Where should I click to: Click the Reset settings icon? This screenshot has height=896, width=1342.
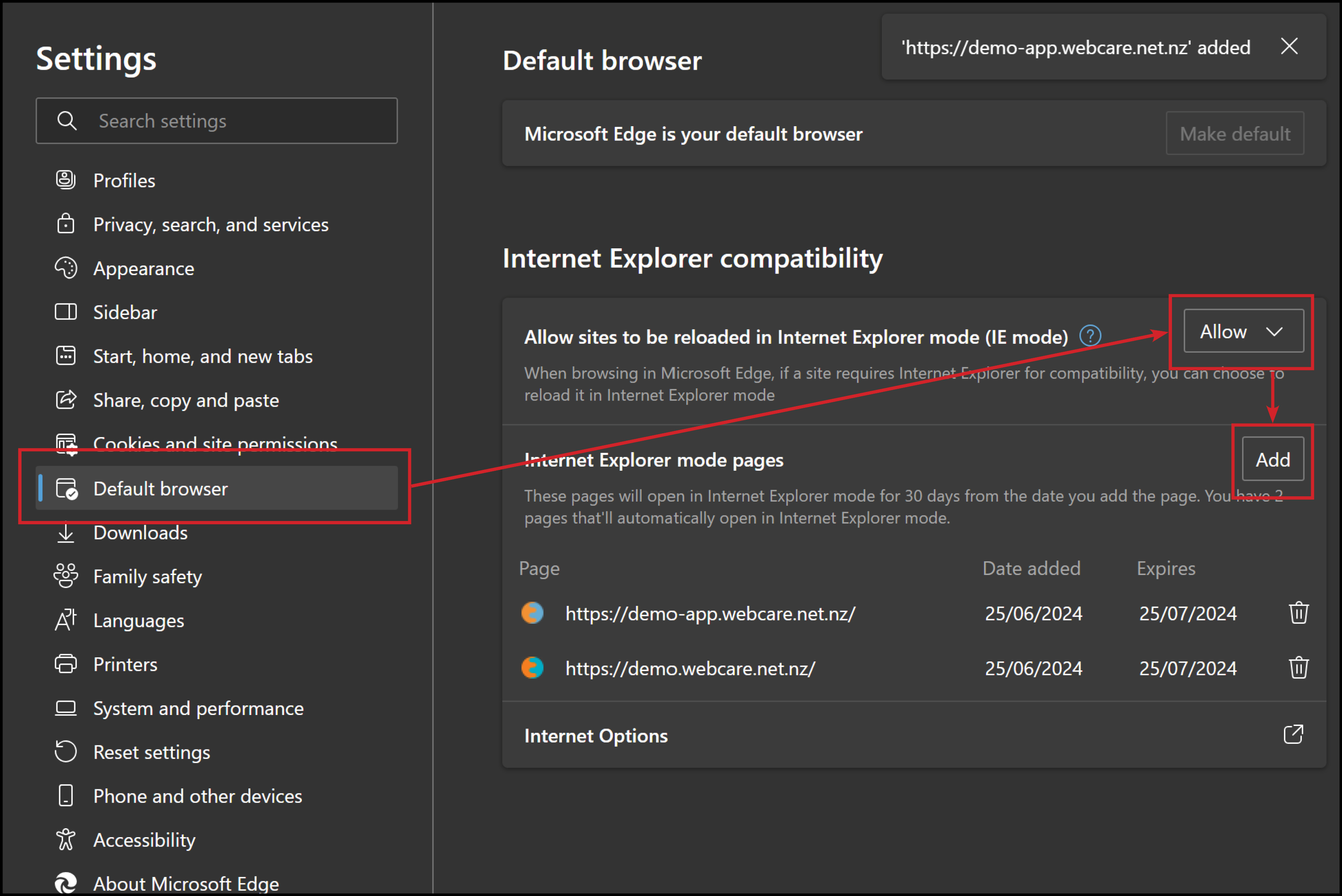pos(66,752)
